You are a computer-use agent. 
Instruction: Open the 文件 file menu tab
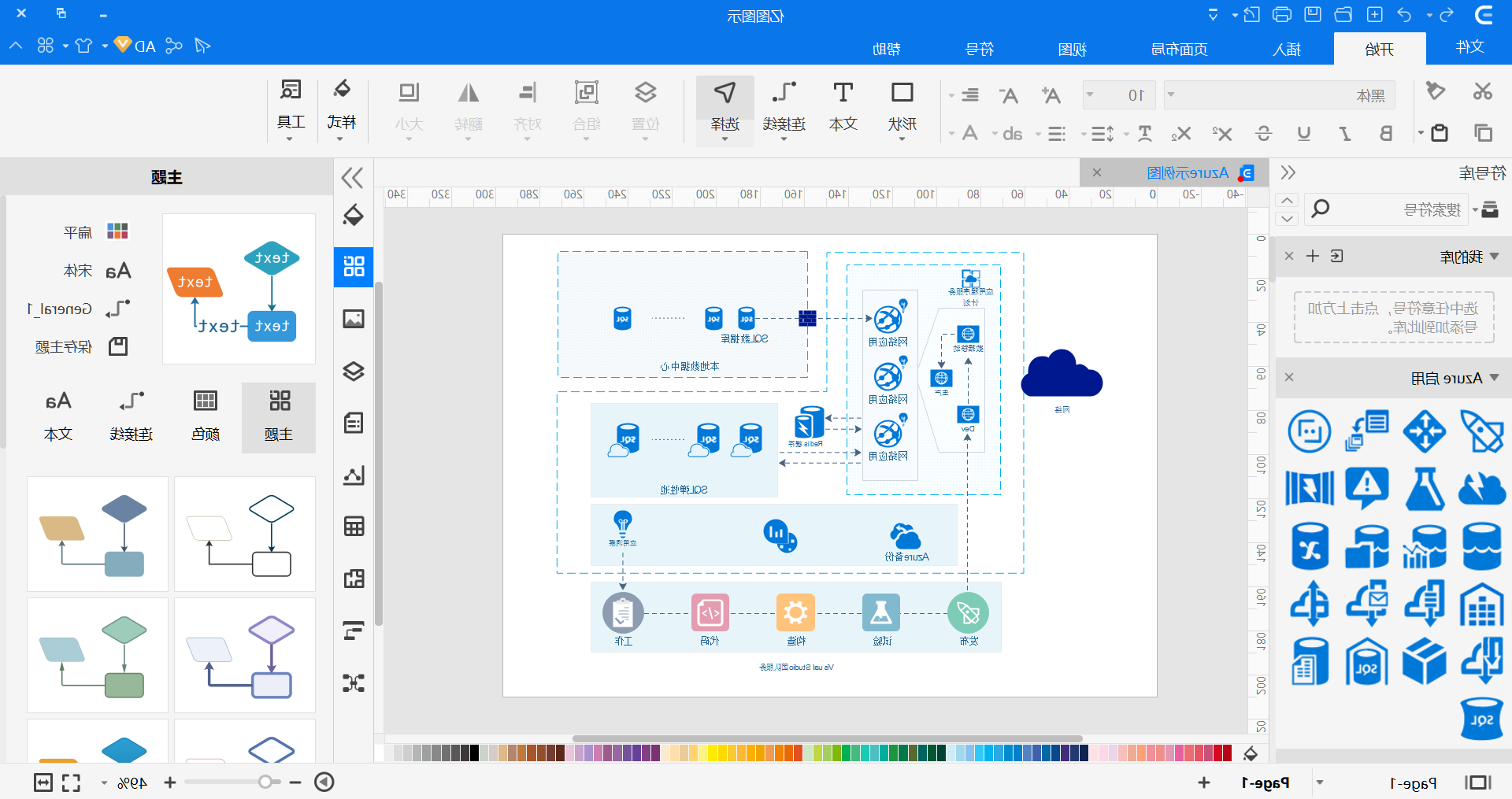pyautogui.click(x=1469, y=47)
